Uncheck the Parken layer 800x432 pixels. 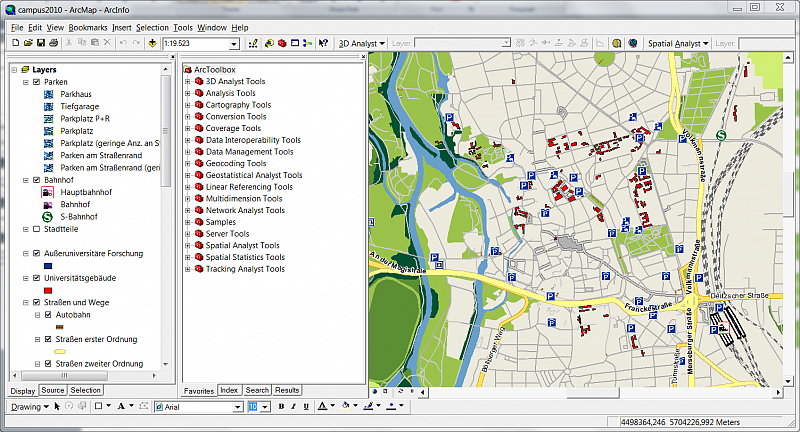[36, 82]
